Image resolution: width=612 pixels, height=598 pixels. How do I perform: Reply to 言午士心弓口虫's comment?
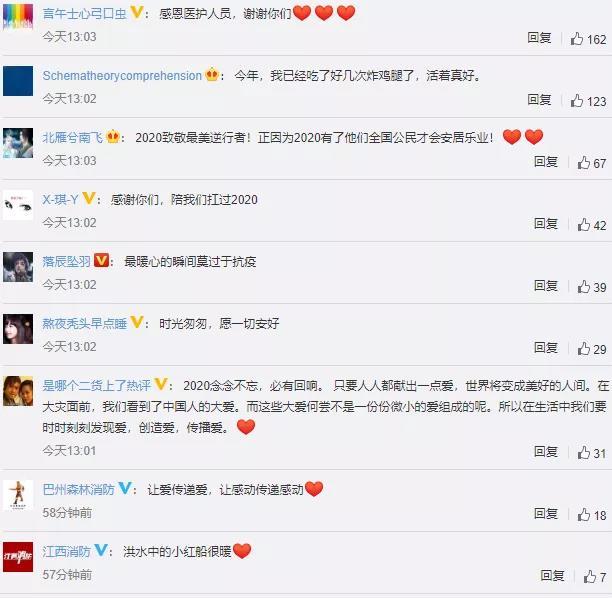tap(539, 38)
